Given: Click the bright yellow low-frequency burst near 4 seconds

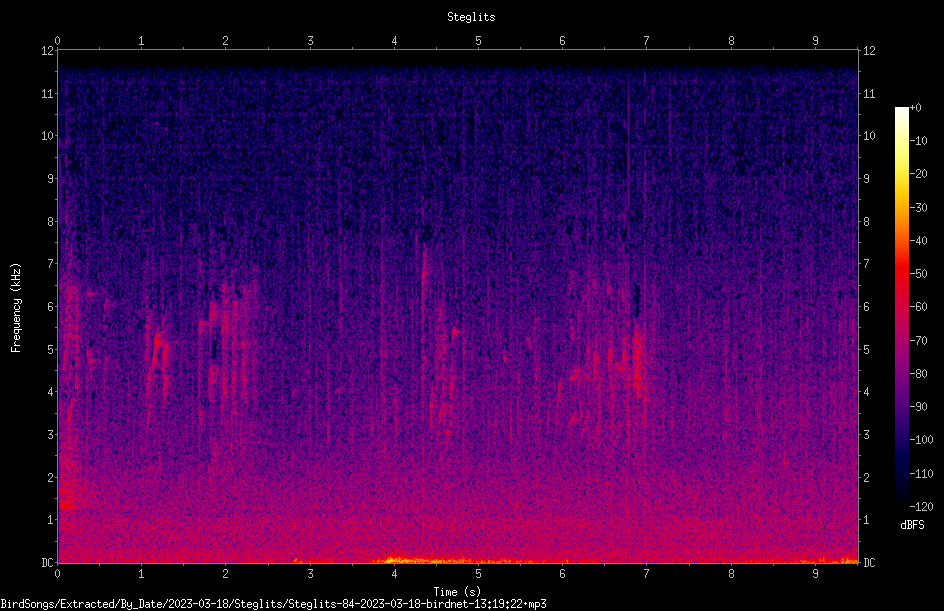Looking at the screenshot, I should 394,560.
